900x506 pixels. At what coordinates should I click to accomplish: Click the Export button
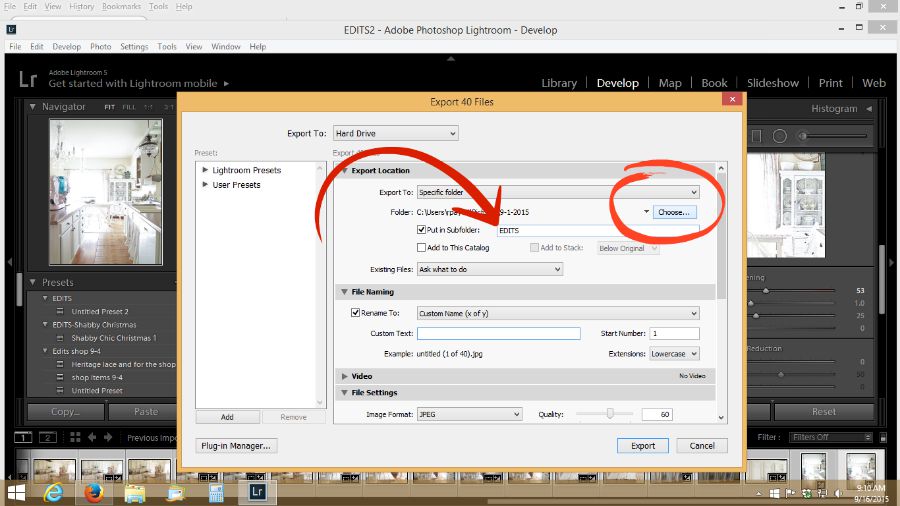click(x=643, y=446)
